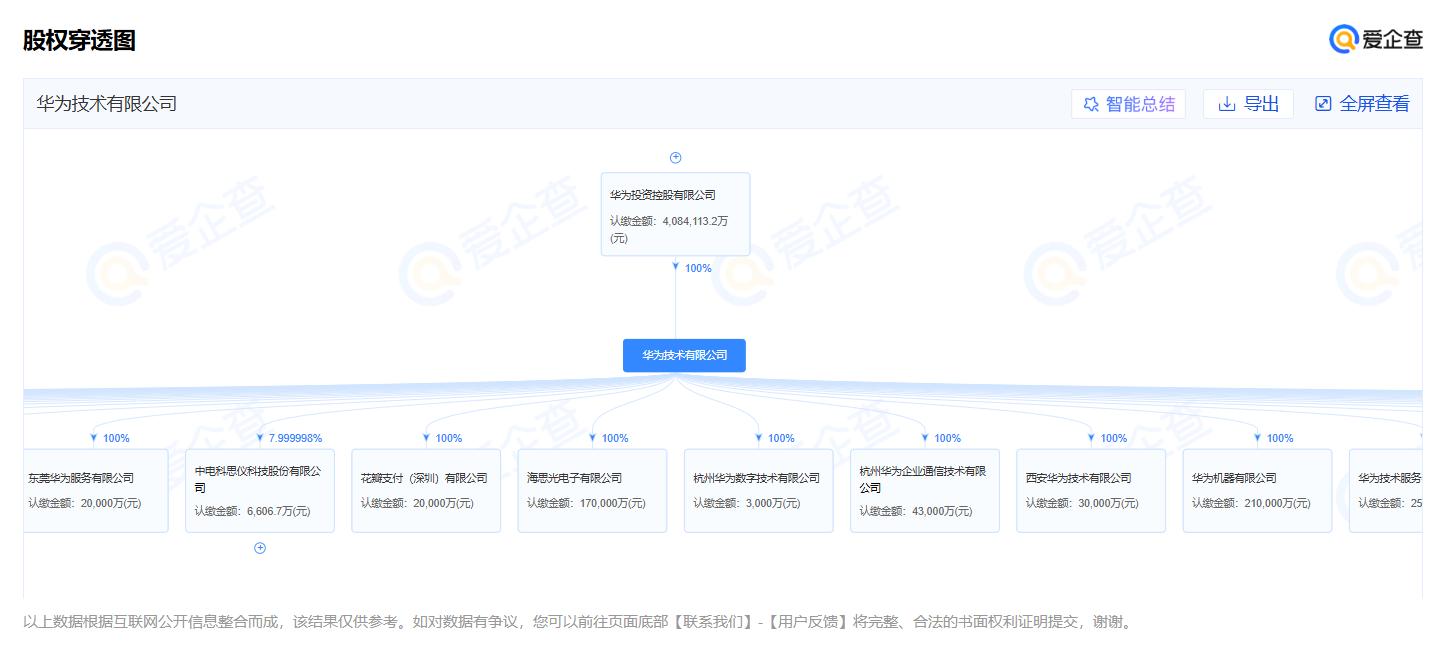Click 认缴金额 6,606.7万(元) value

(x=252, y=511)
